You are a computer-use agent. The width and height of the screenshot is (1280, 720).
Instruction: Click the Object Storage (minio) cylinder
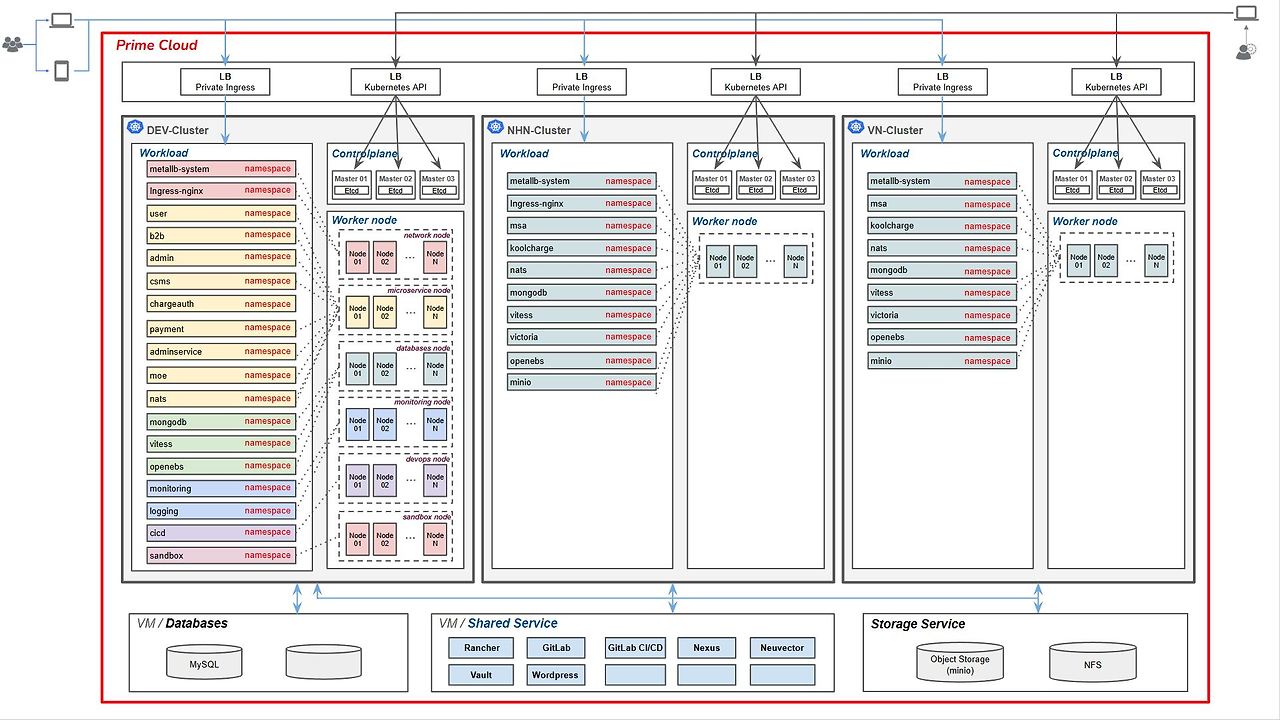[x=960, y=662]
